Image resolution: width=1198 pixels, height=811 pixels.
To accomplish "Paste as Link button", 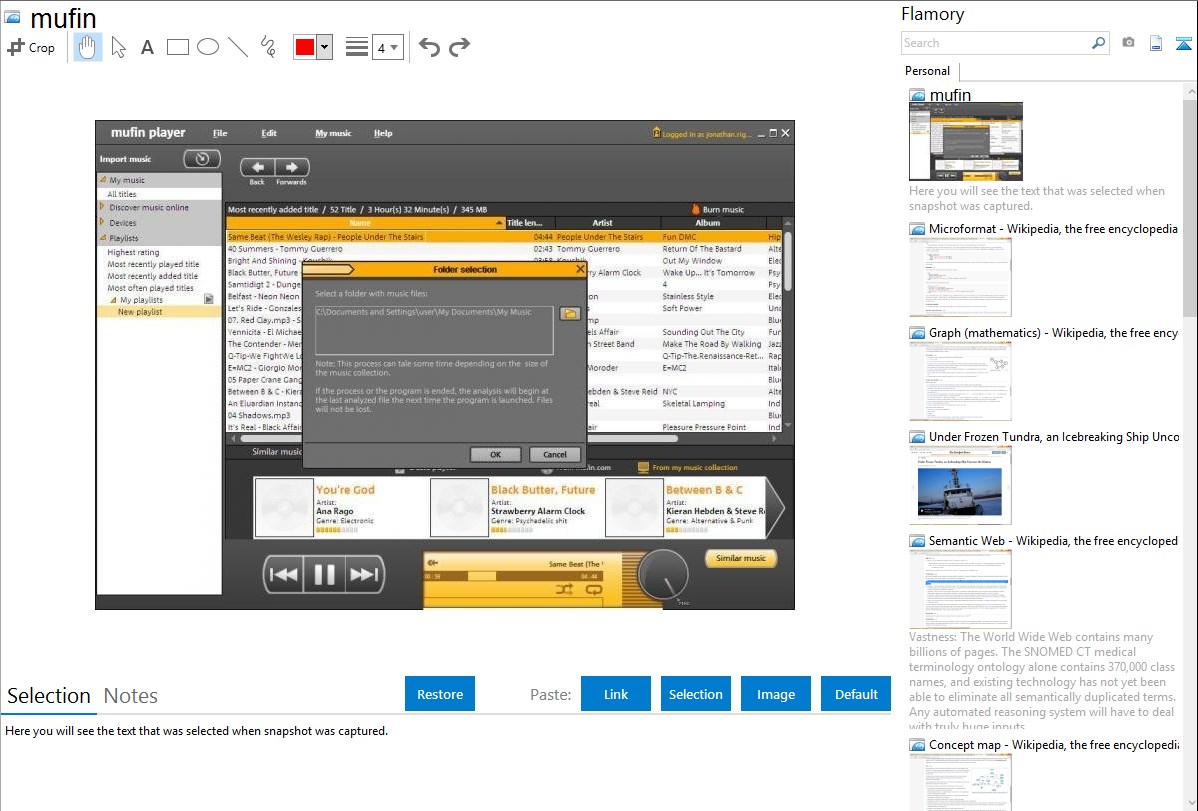I will point(616,694).
